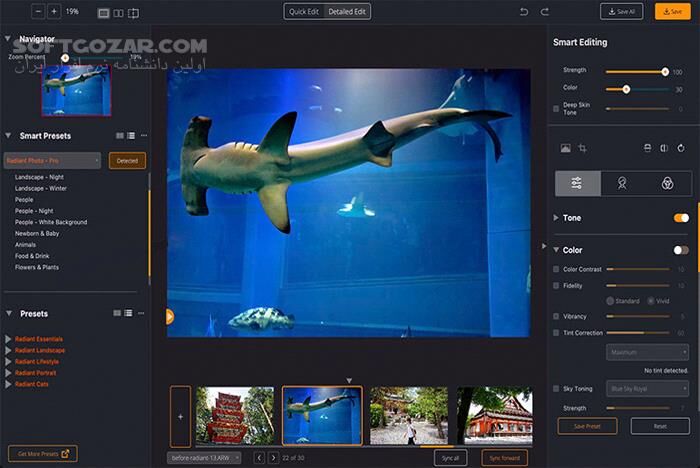
Task: Go to next image arrow
Action: click(273, 458)
